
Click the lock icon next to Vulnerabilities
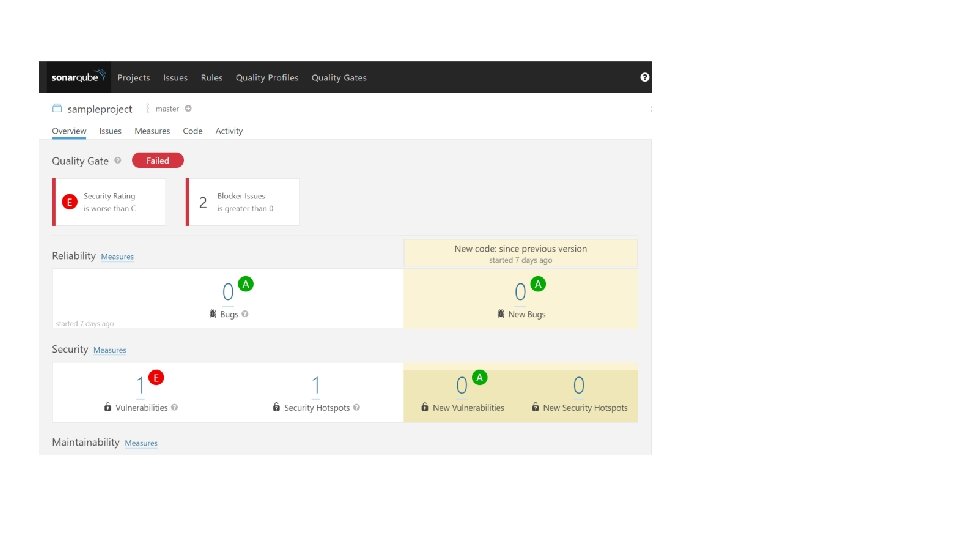pyautogui.click(x=108, y=407)
